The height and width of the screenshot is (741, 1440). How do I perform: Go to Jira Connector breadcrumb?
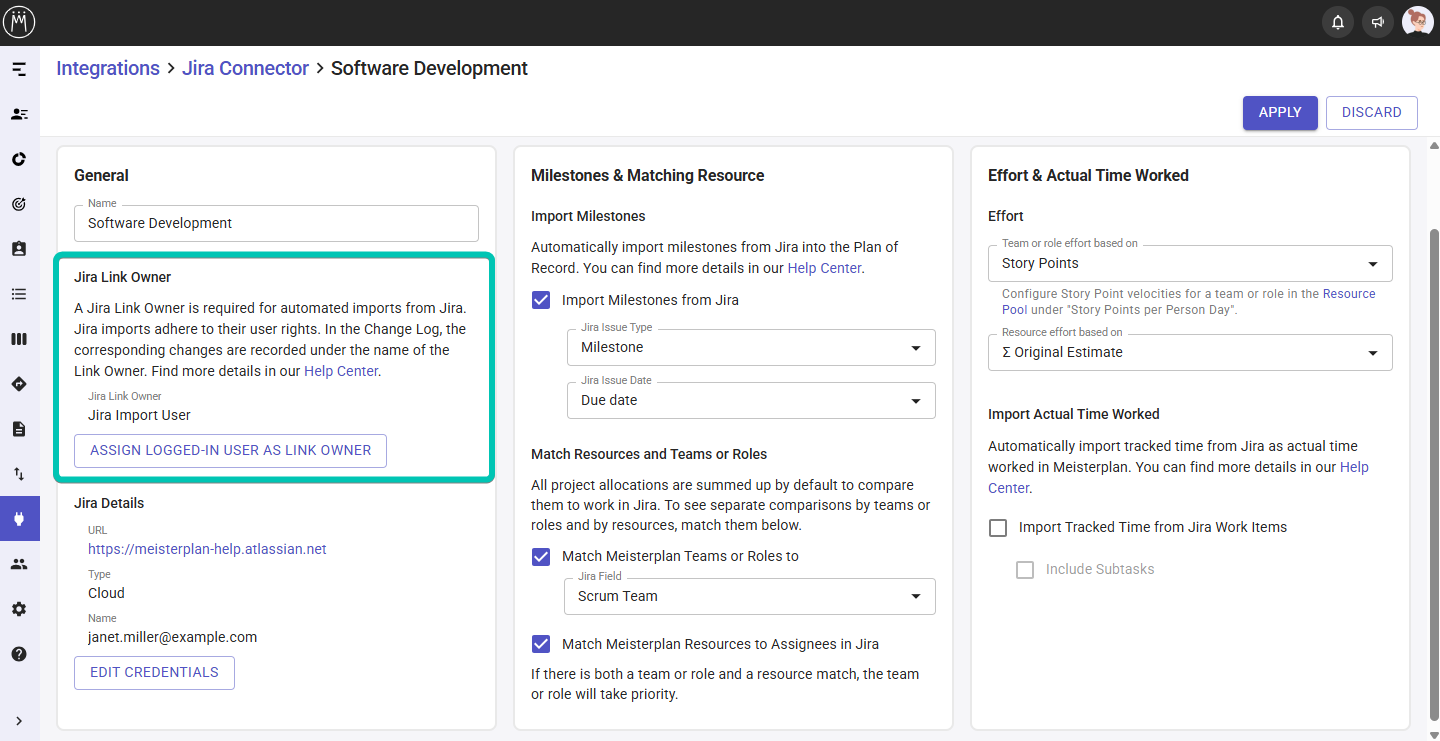(245, 68)
